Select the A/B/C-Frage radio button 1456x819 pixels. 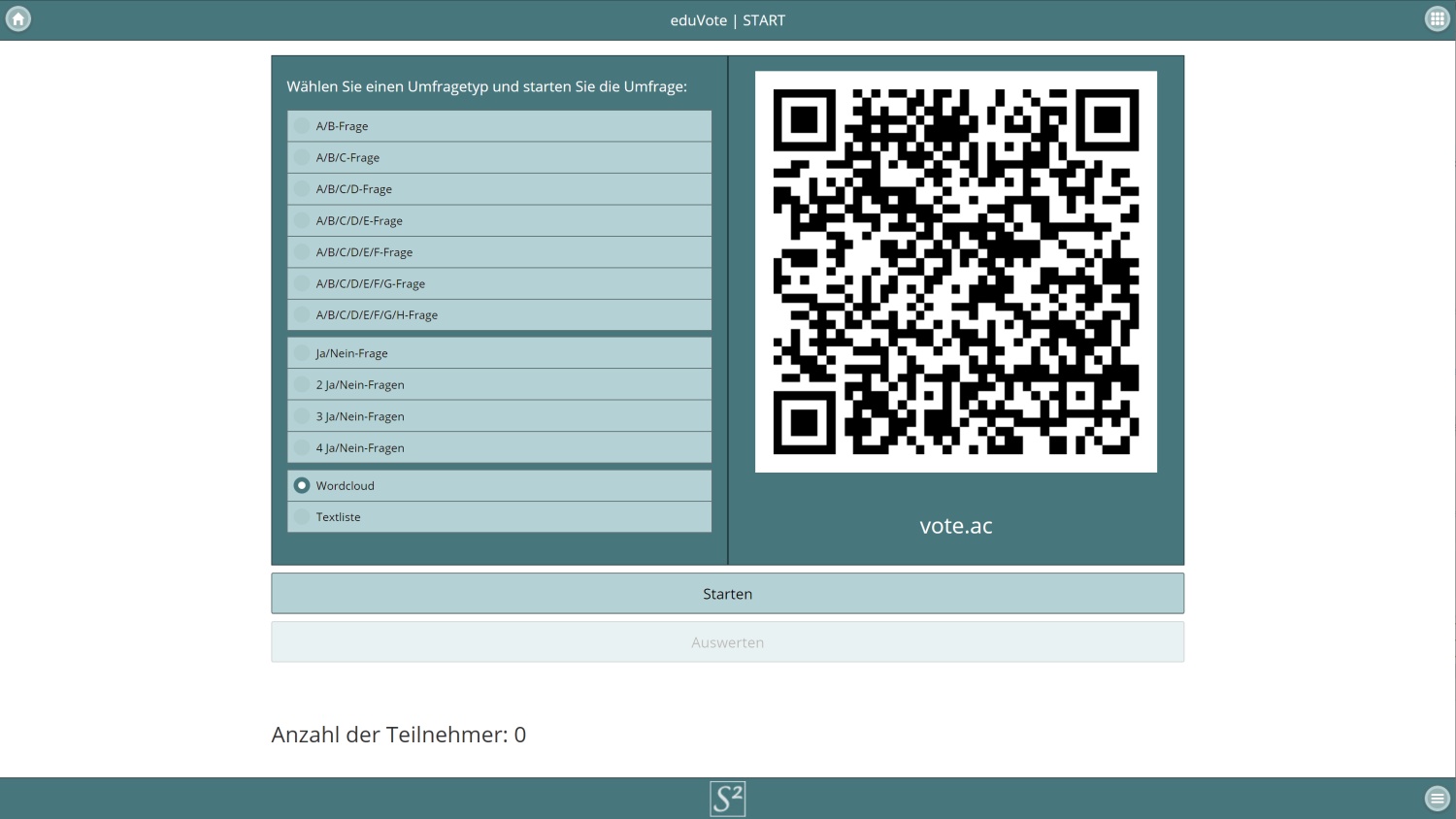pyautogui.click(x=302, y=157)
